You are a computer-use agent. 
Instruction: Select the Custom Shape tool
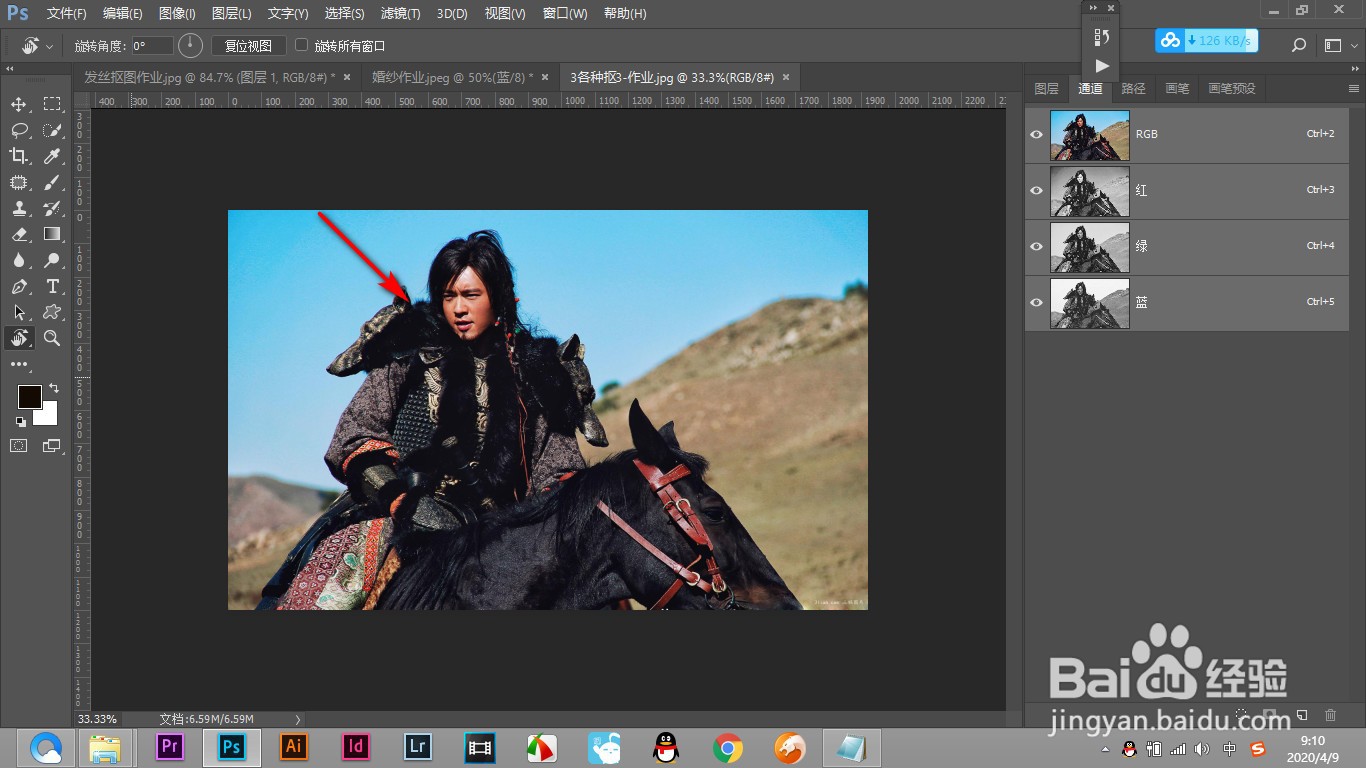pyautogui.click(x=52, y=312)
